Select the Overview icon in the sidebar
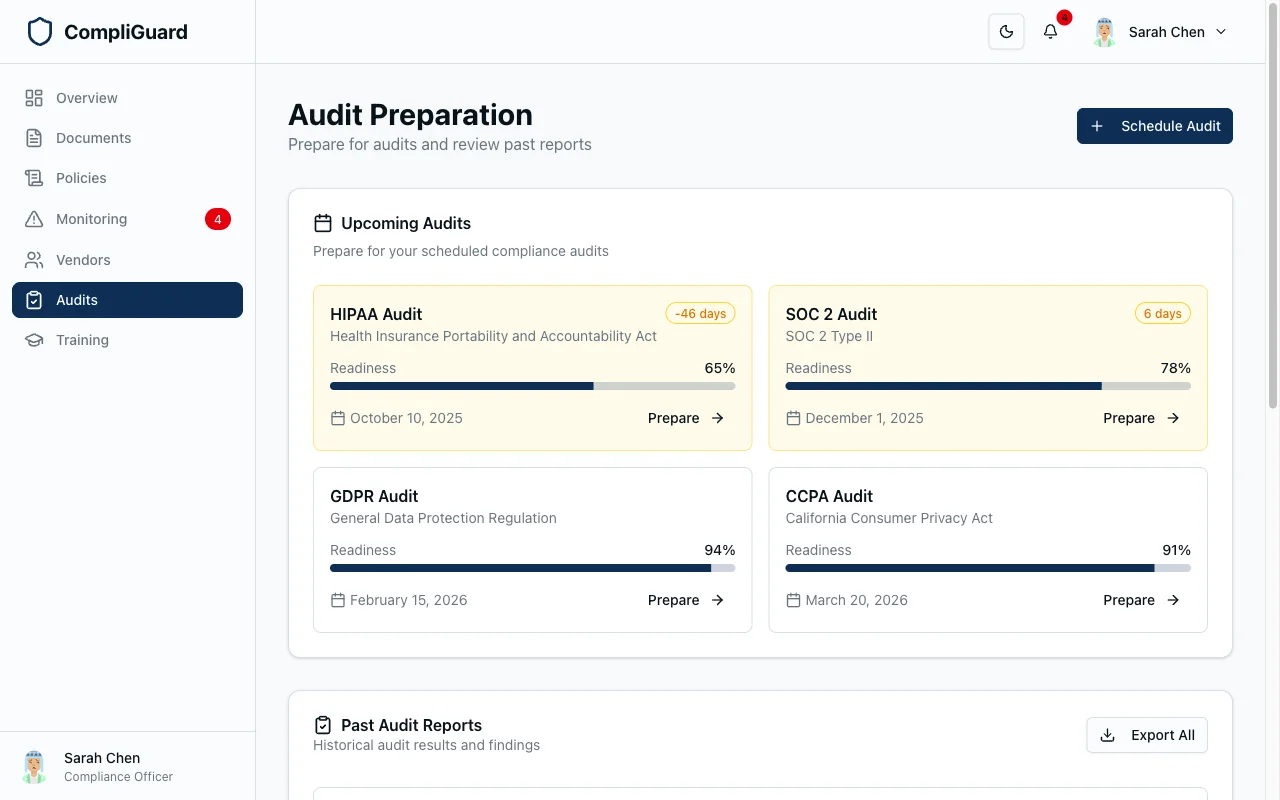Image resolution: width=1280 pixels, height=800 pixels. click(x=33, y=97)
